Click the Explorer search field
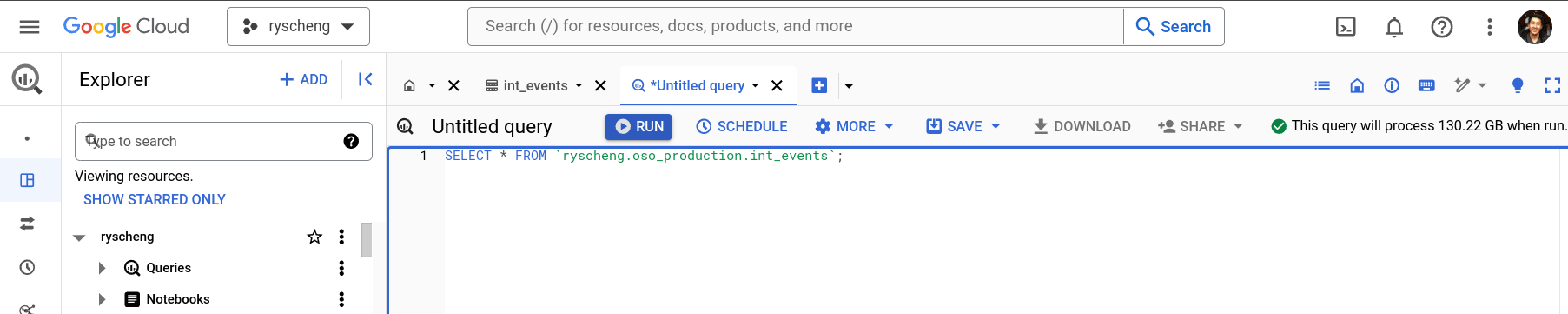This screenshot has width=1568, height=314. (223, 141)
